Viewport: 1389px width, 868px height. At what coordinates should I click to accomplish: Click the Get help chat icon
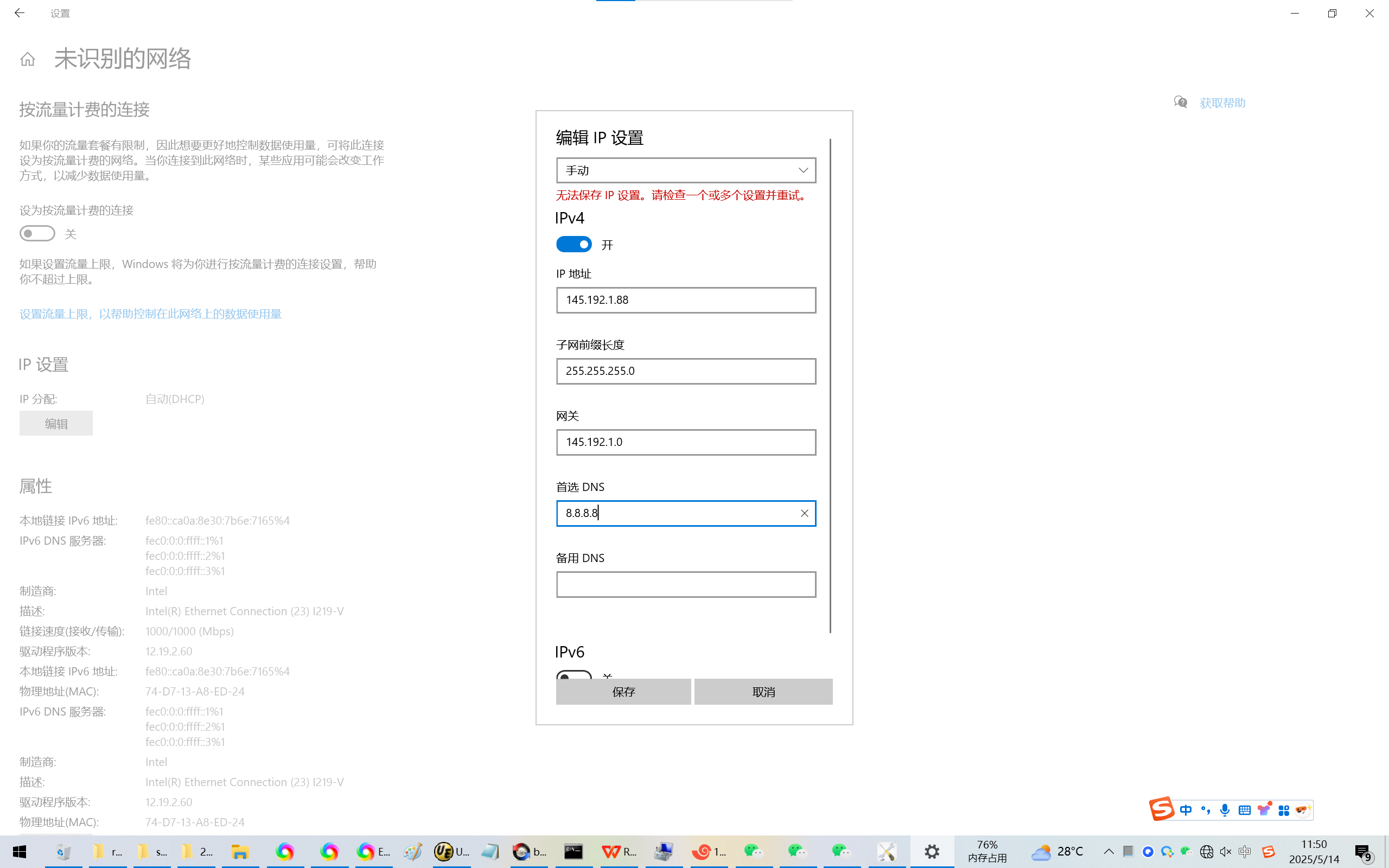tap(1180, 102)
